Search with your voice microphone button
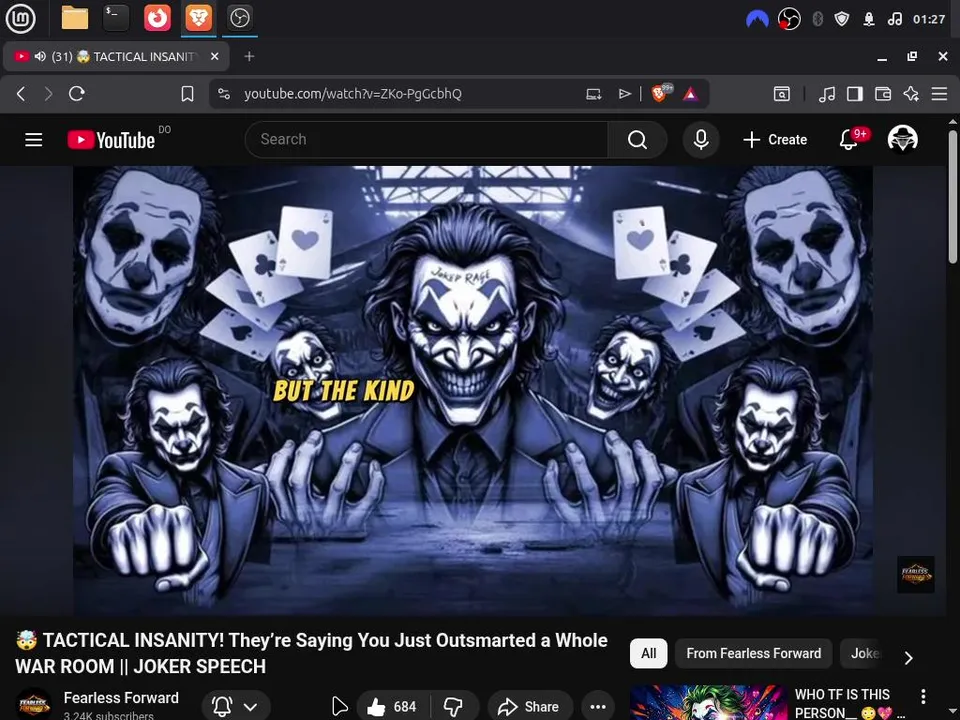 pos(701,140)
